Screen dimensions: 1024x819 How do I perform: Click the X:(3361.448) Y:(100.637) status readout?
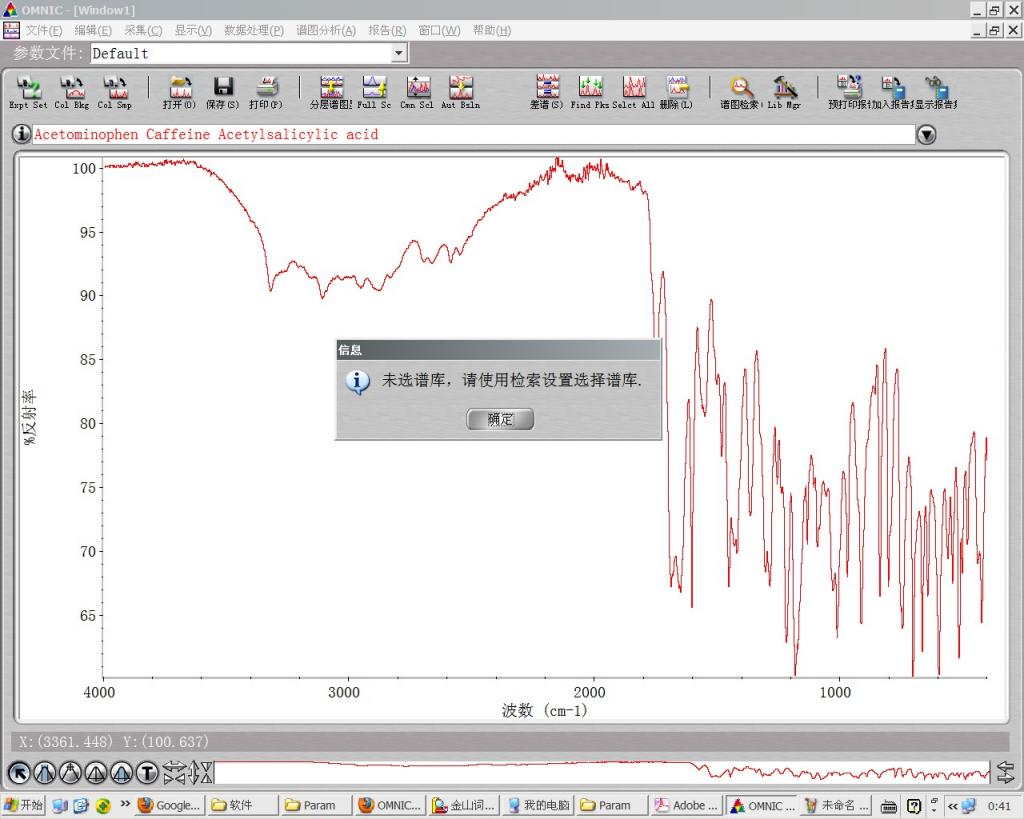114,742
